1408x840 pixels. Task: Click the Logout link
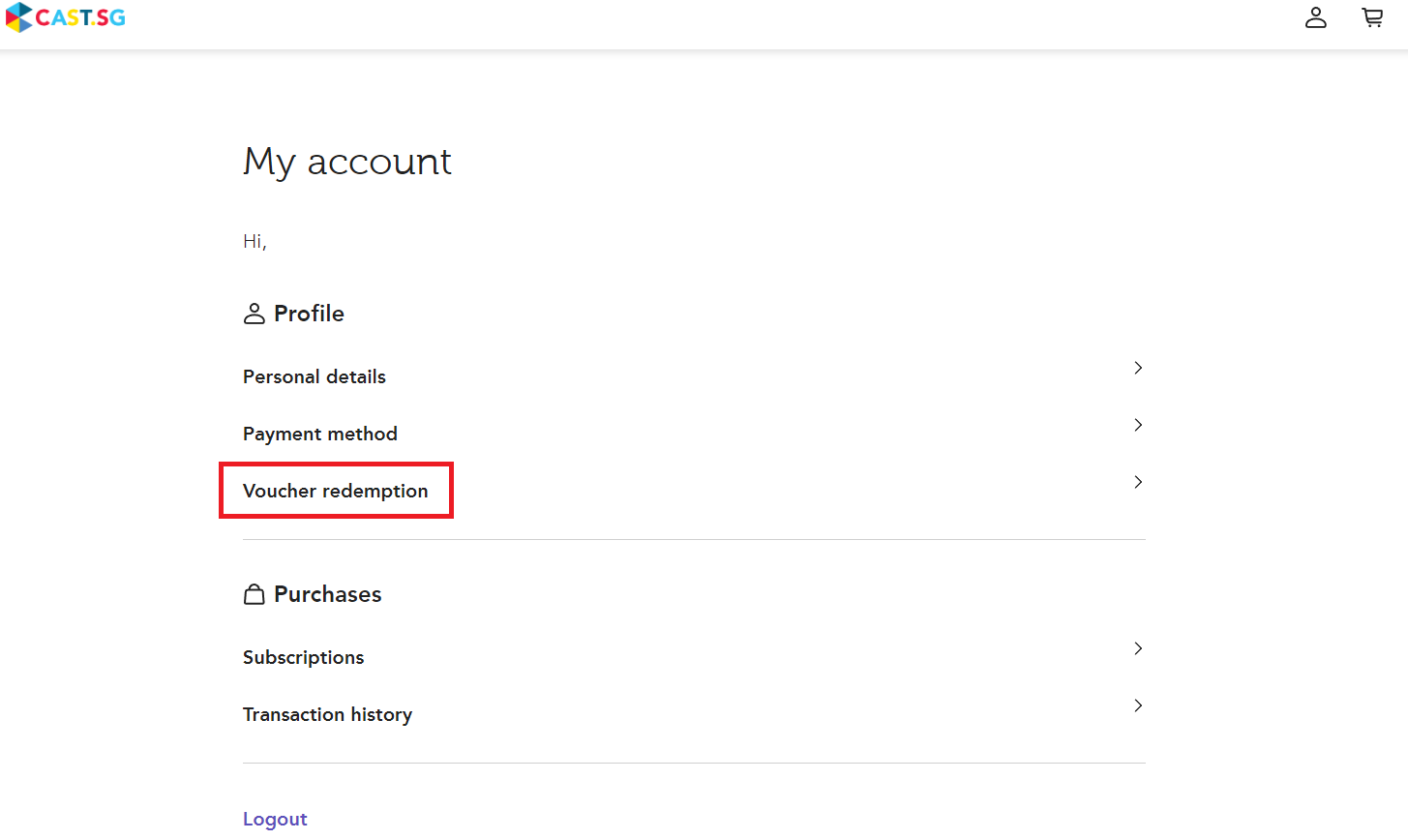[275, 819]
